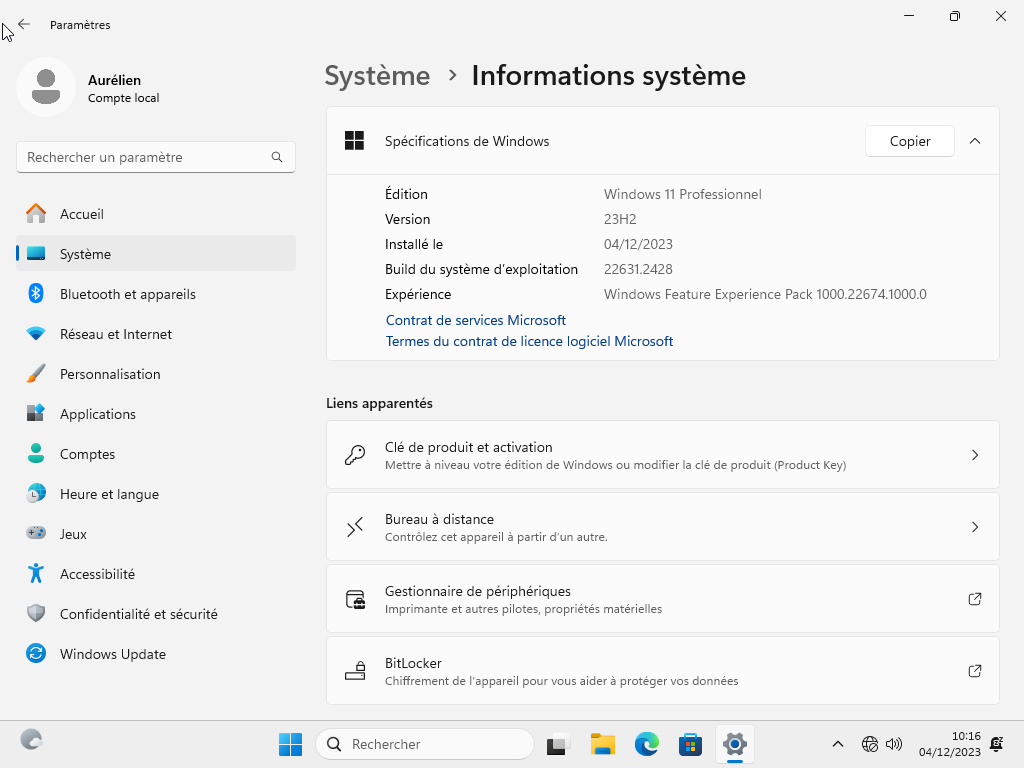Click the gamepad icon for Jeux

tap(36, 533)
